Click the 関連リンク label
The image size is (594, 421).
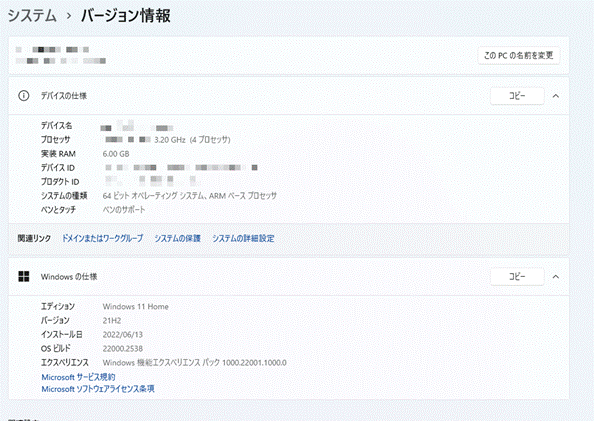34,238
